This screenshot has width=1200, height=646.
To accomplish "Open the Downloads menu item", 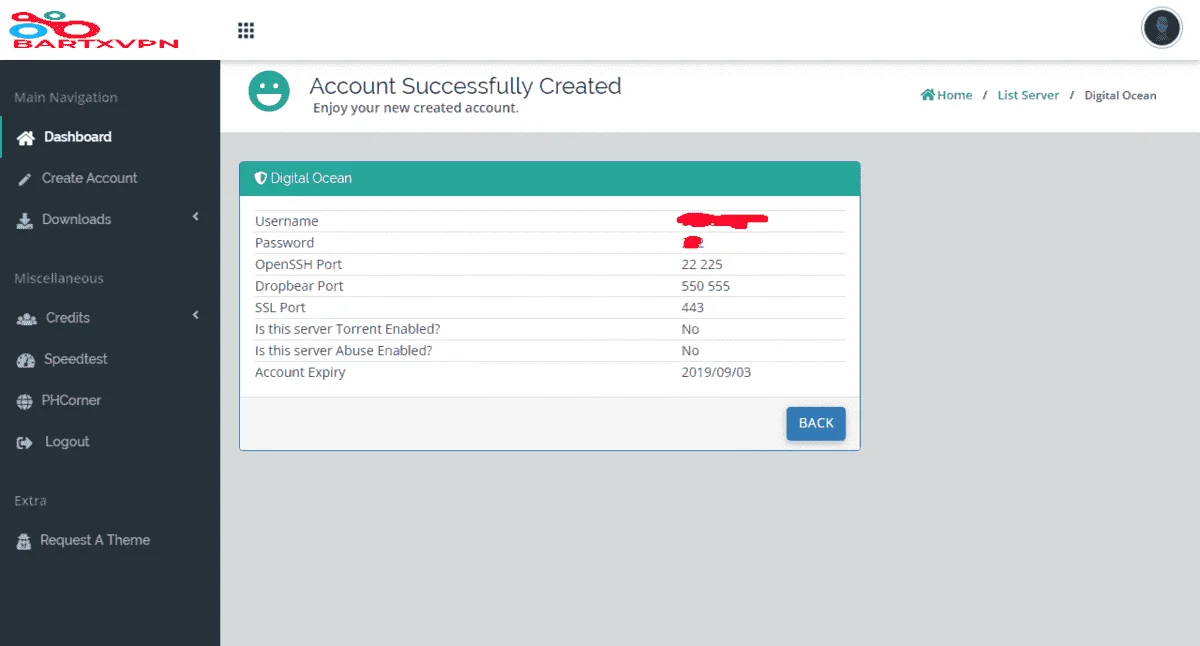I will [x=77, y=219].
